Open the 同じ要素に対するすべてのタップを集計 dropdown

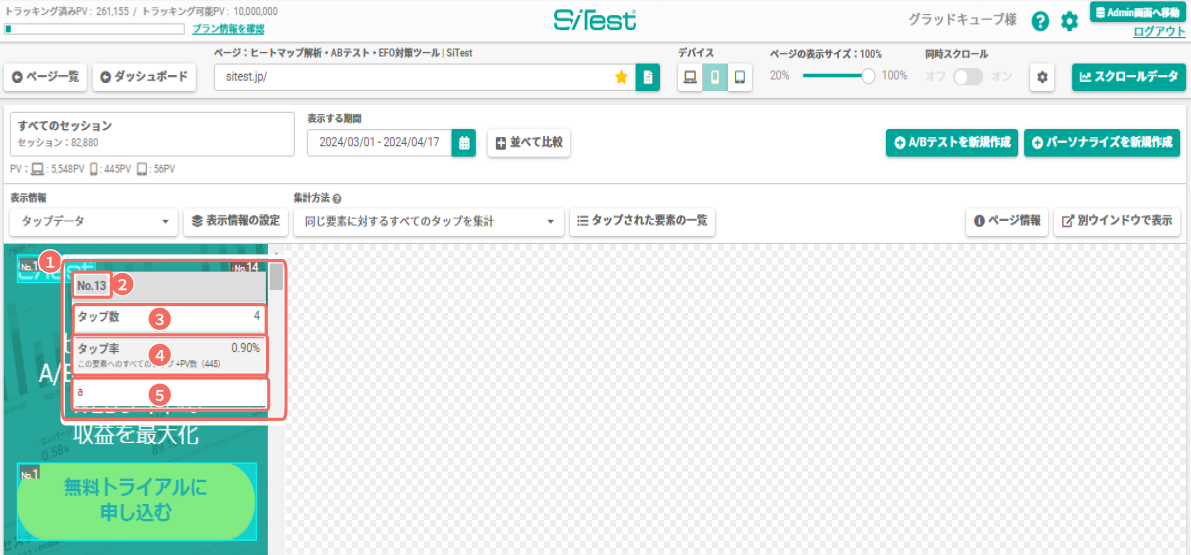pos(428,221)
